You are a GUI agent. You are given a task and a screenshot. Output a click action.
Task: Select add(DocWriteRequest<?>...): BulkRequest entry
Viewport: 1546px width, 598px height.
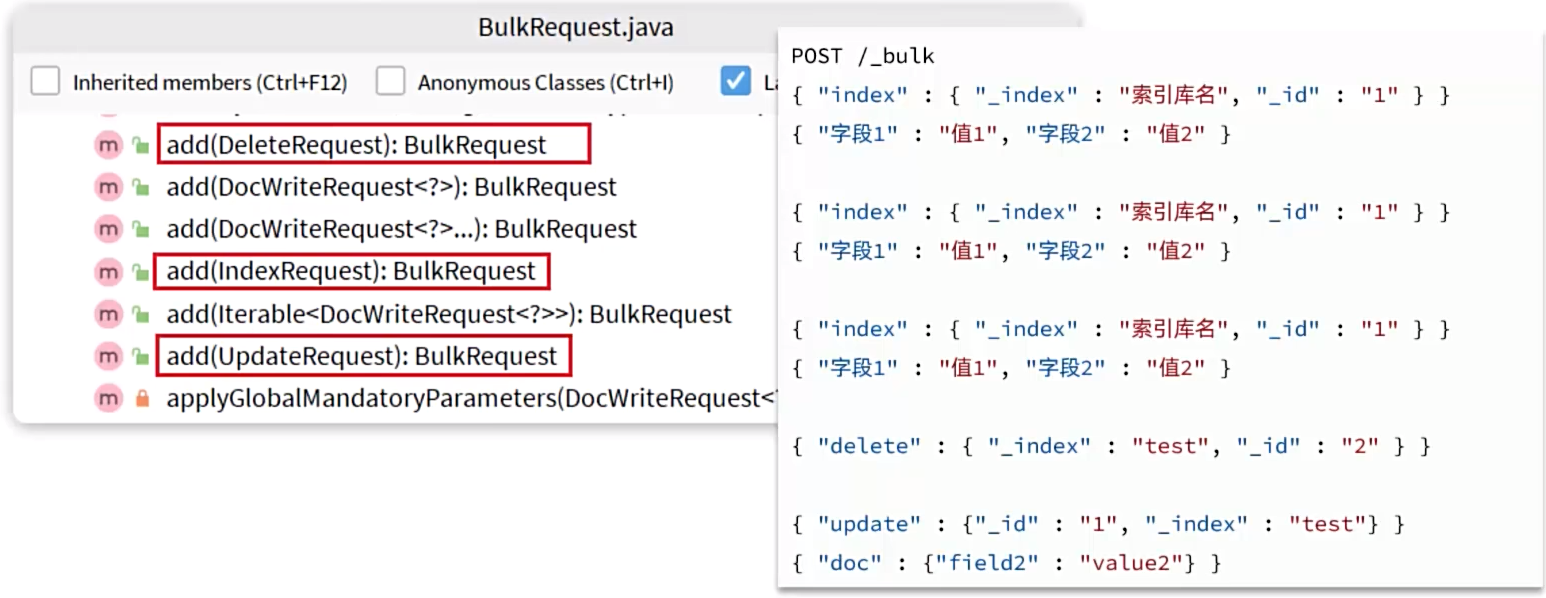[x=401, y=229]
